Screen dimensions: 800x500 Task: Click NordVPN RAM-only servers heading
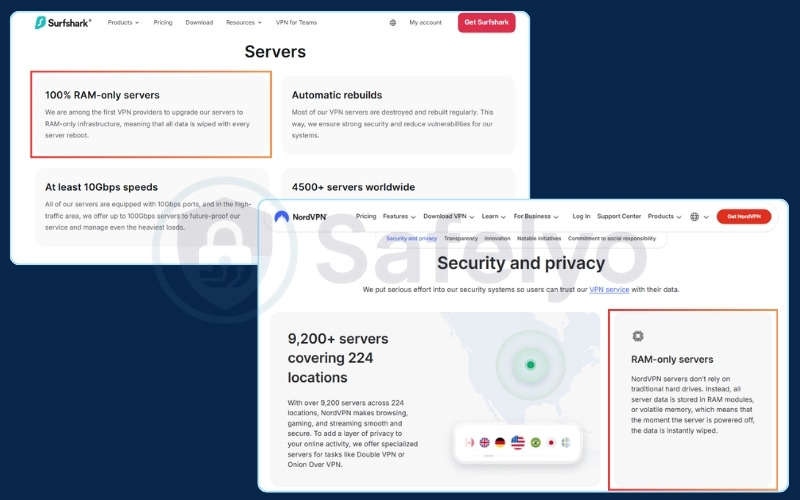point(672,360)
